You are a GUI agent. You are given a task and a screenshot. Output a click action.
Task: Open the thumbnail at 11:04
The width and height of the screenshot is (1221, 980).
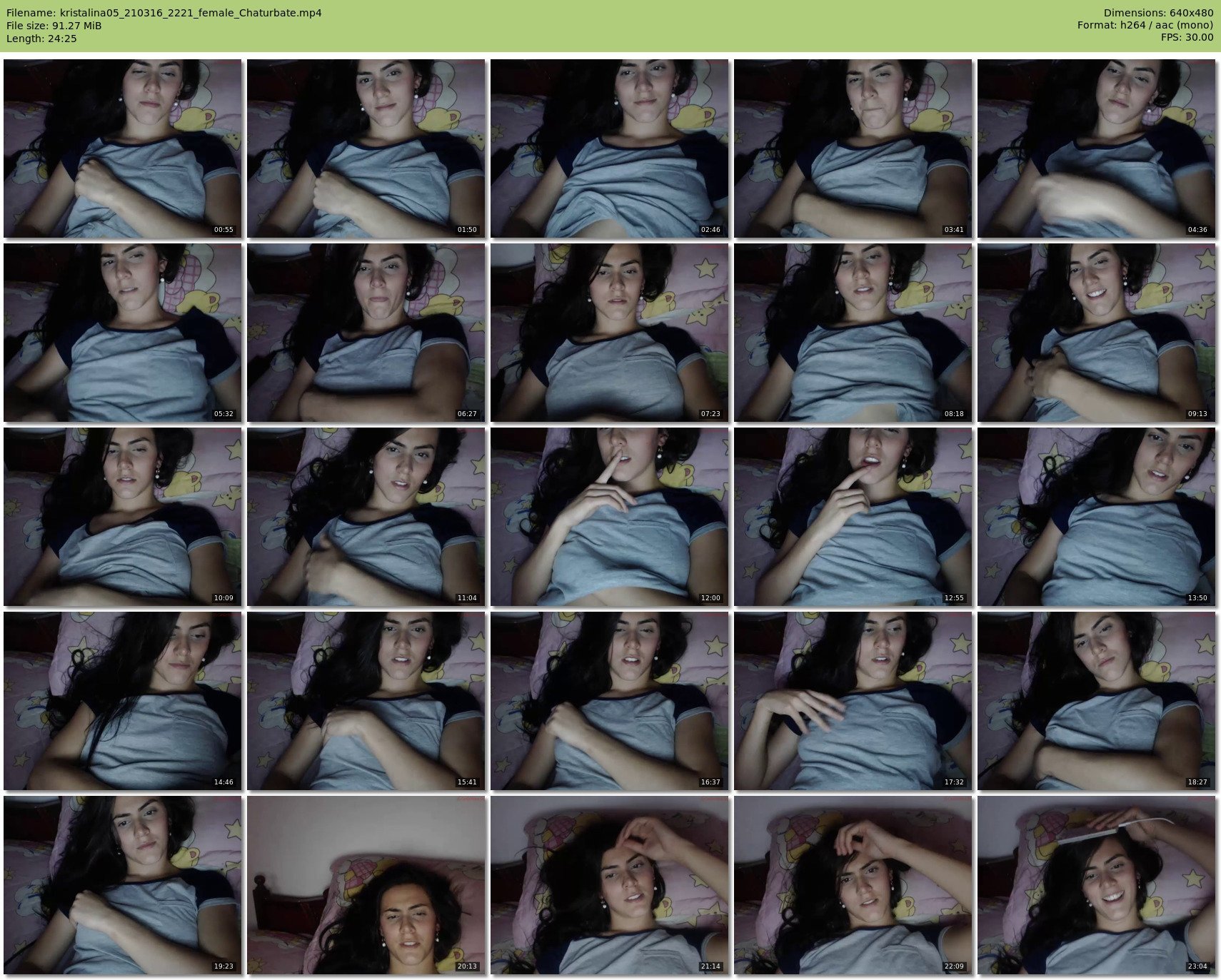coord(366,517)
